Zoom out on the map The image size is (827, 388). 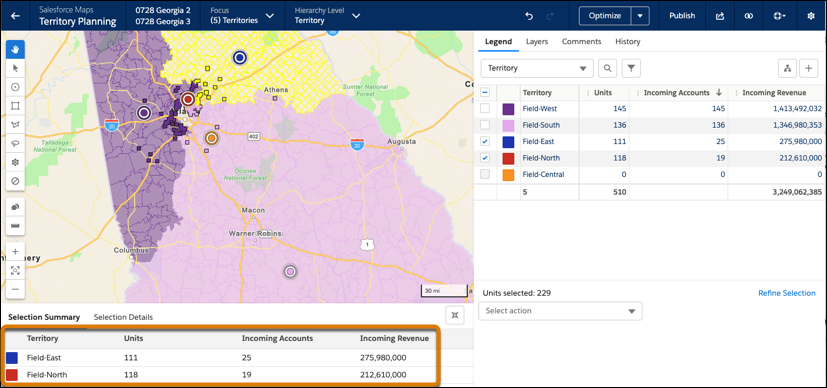point(15,289)
